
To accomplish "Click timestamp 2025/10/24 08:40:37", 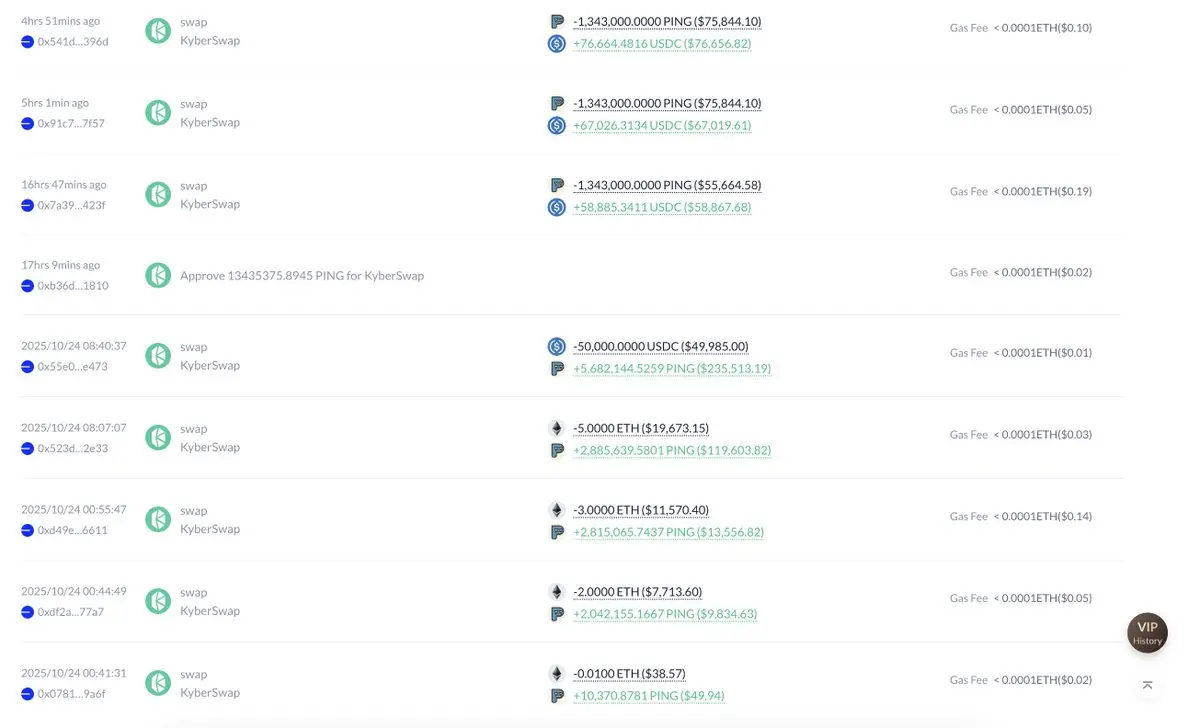I will tap(74, 346).
